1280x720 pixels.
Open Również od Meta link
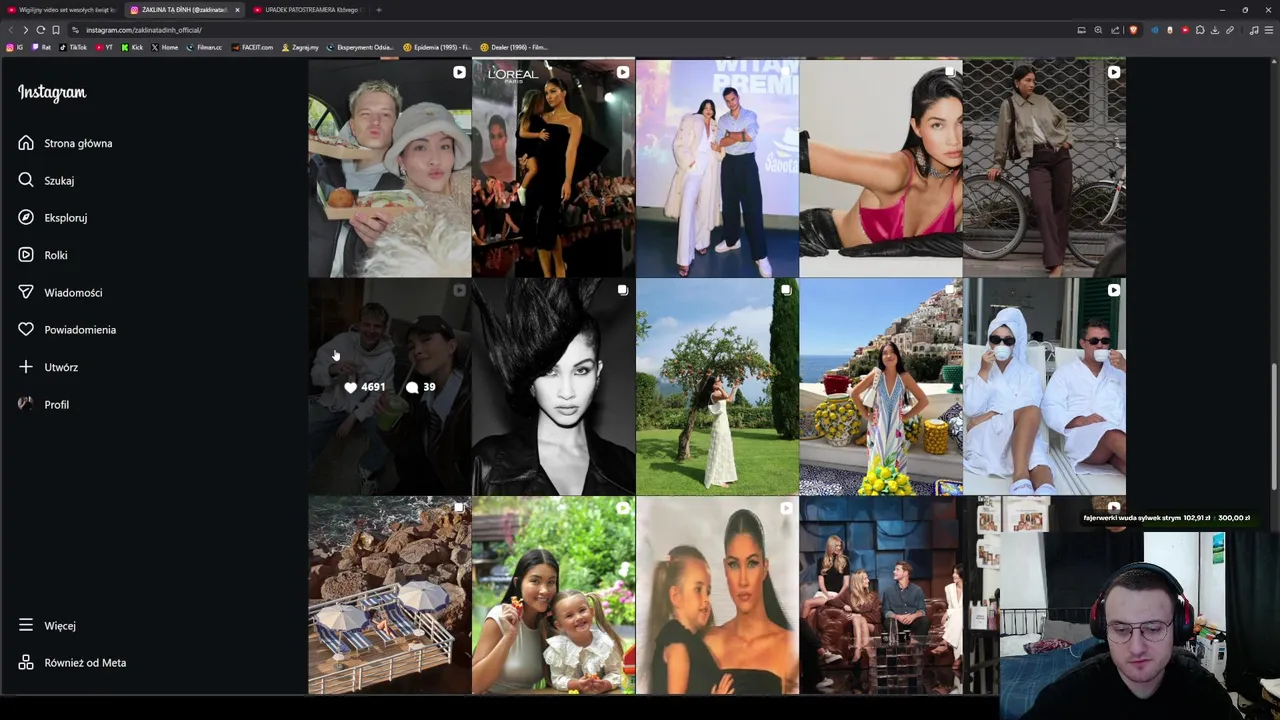point(72,662)
